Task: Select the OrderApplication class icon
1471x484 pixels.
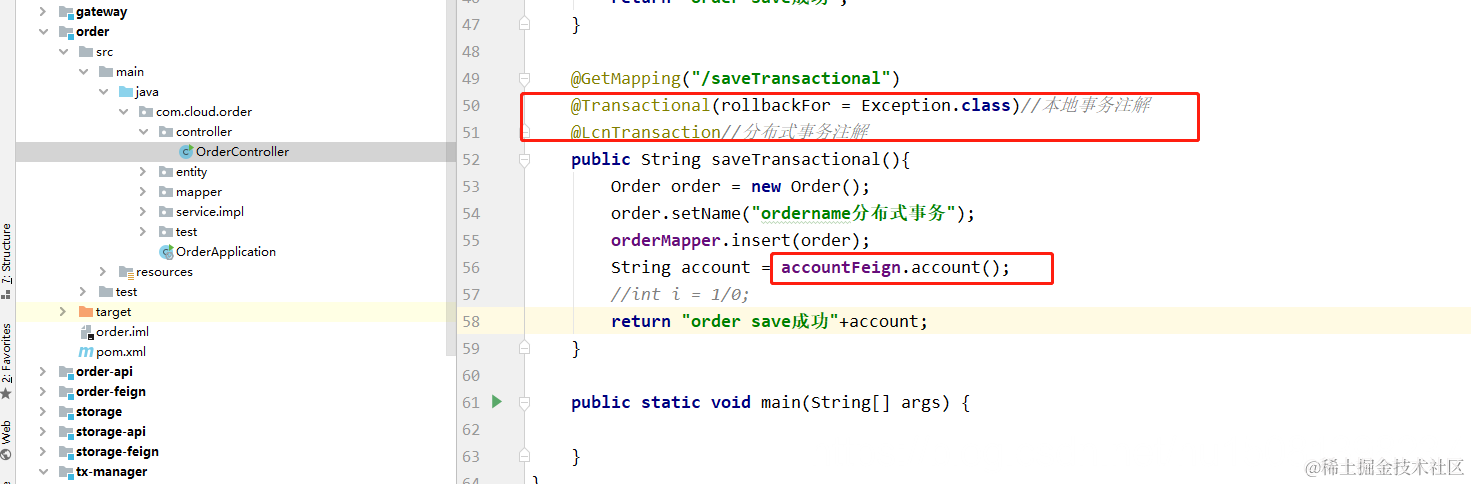Action: click(166, 252)
